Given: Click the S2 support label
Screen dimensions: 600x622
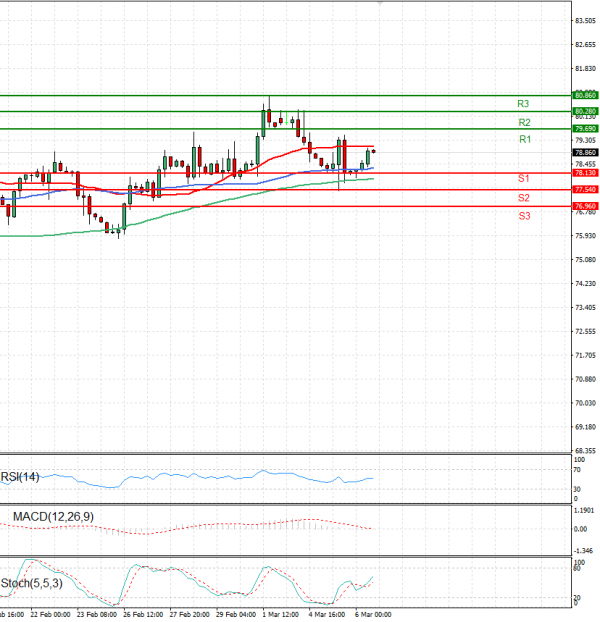Looking at the screenshot, I should point(523,198).
